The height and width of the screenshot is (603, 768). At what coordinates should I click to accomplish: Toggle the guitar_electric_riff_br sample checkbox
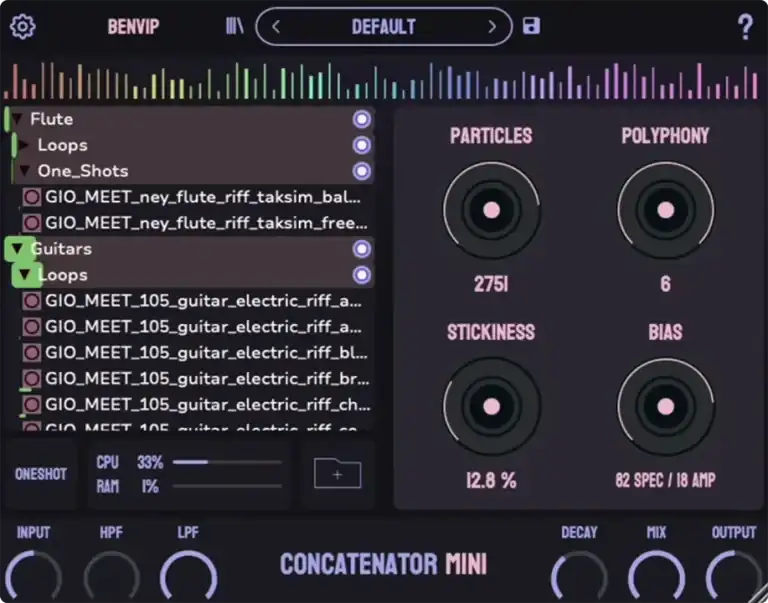coord(32,379)
